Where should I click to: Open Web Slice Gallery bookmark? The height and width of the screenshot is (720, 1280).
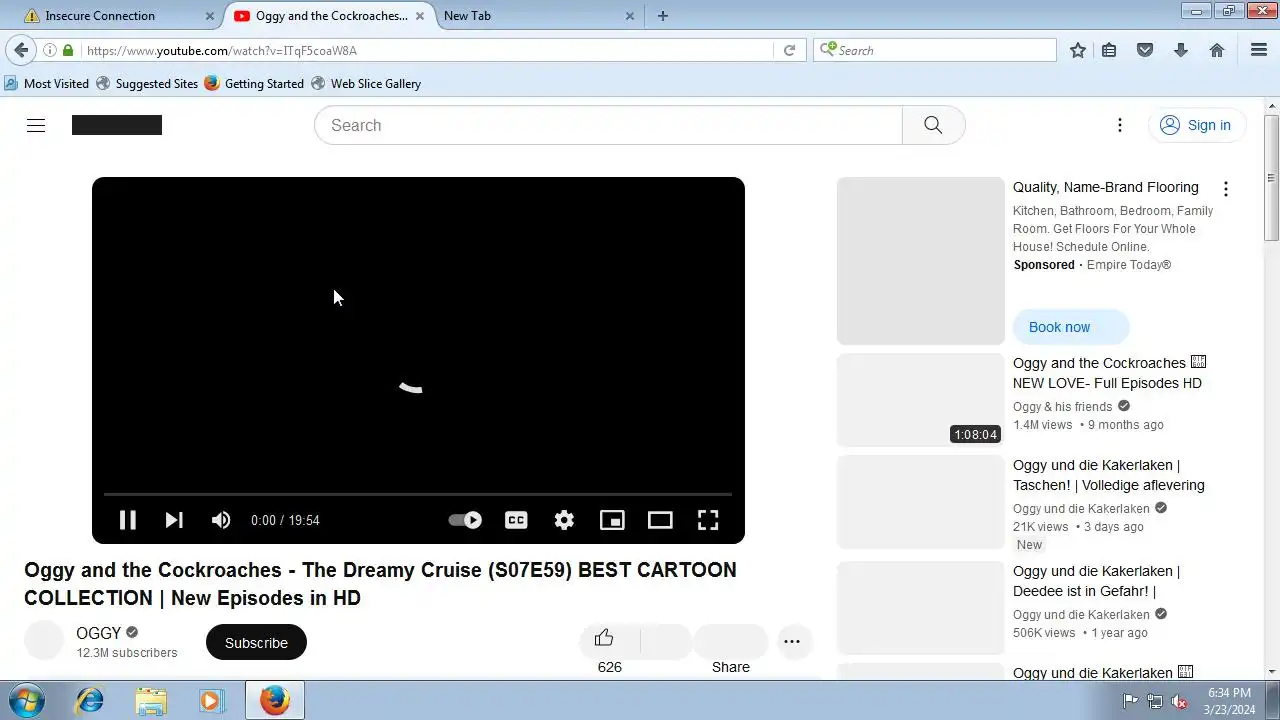tap(366, 84)
